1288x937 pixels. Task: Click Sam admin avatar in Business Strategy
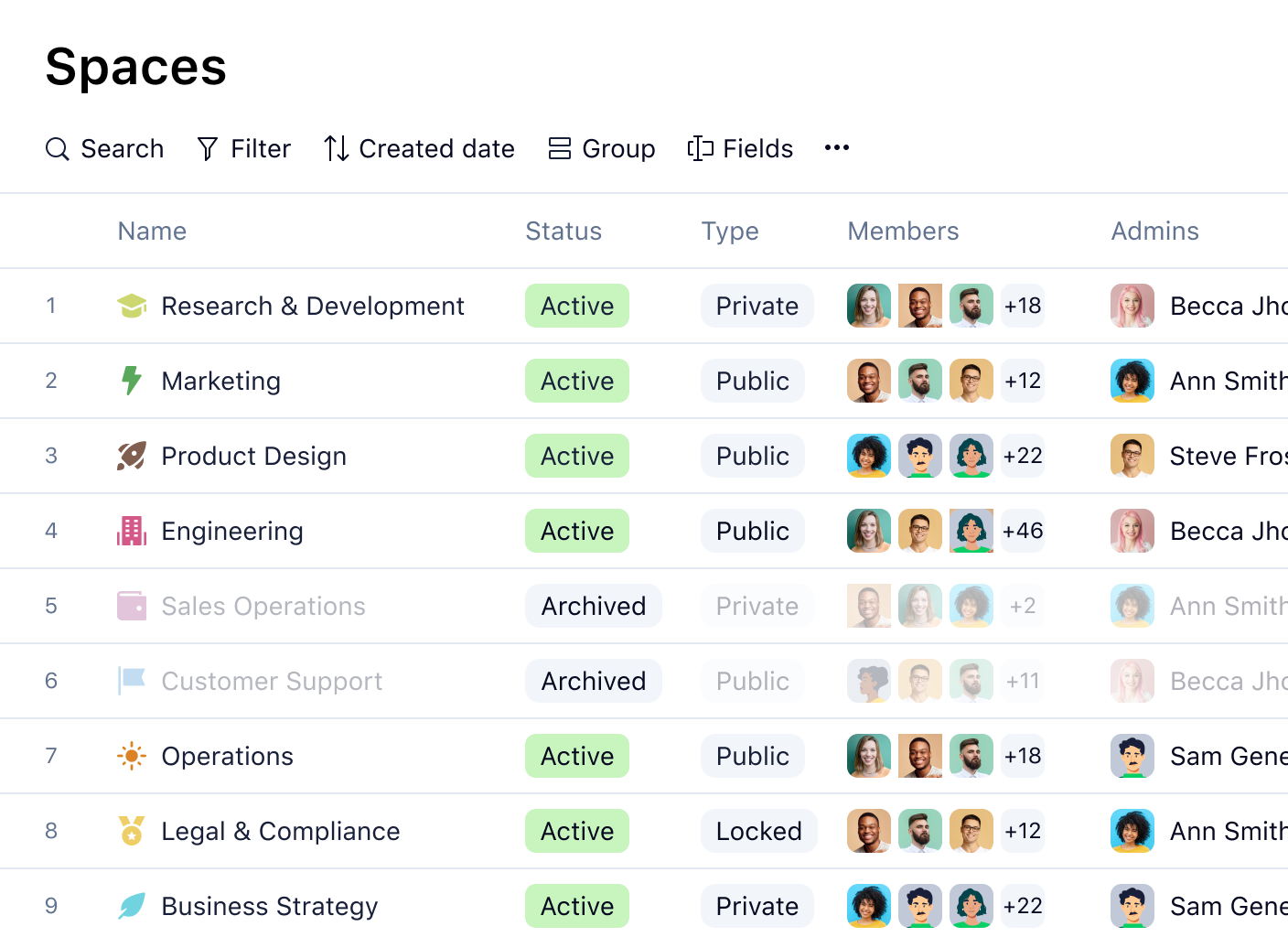pos(1132,906)
